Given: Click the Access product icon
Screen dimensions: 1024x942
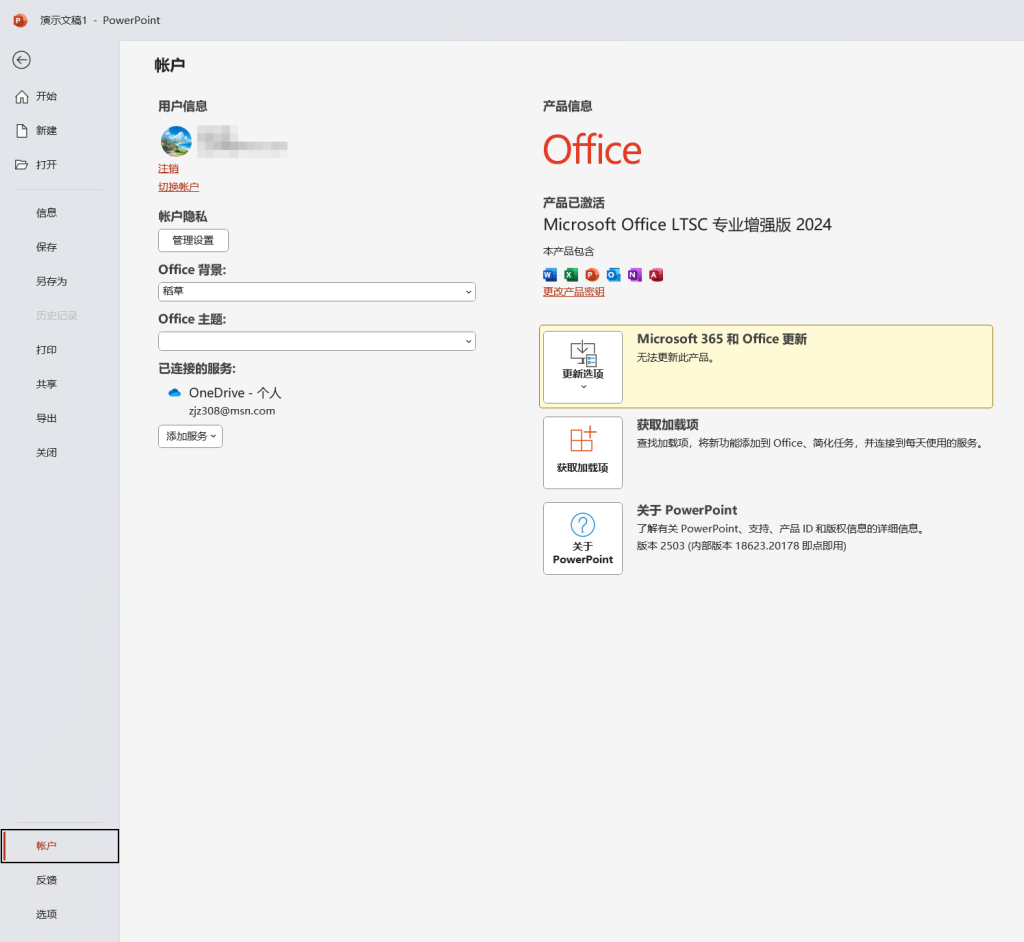Looking at the screenshot, I should point(656,274).
